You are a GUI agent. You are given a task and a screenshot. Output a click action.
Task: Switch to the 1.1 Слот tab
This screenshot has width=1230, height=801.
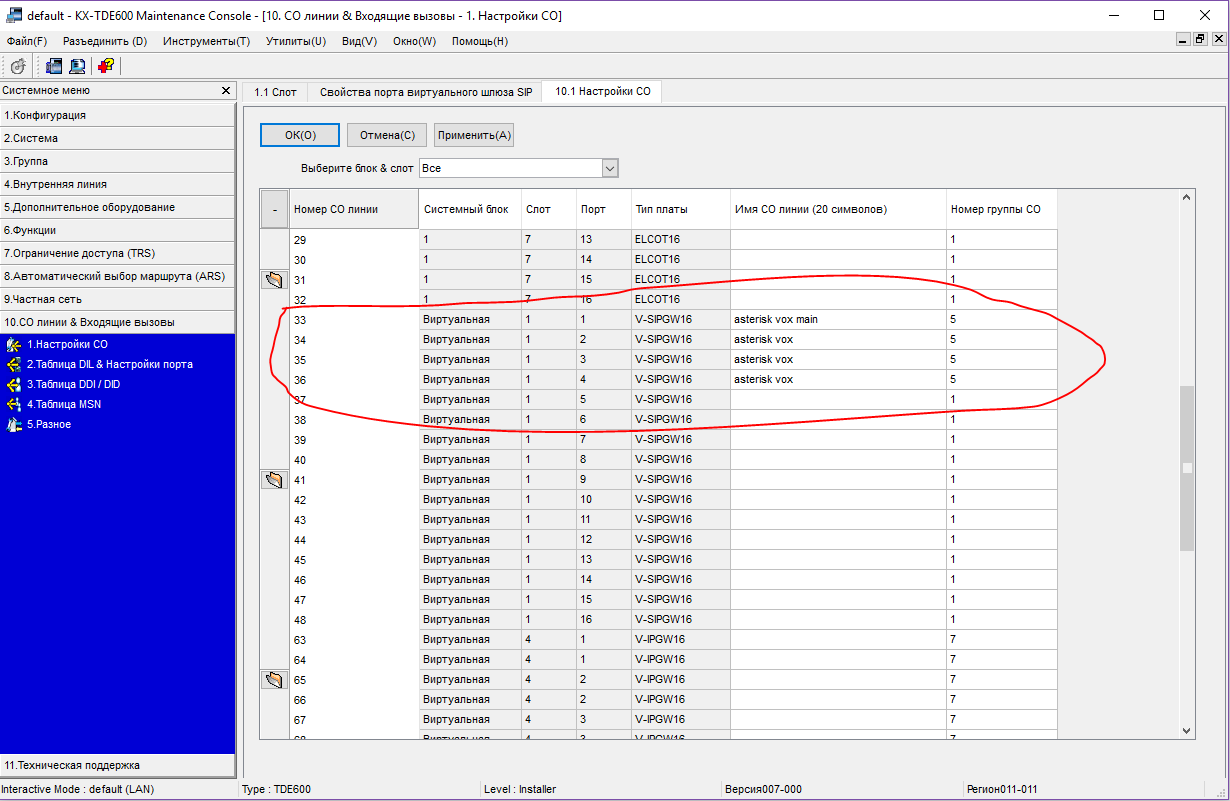pos(275,92)
